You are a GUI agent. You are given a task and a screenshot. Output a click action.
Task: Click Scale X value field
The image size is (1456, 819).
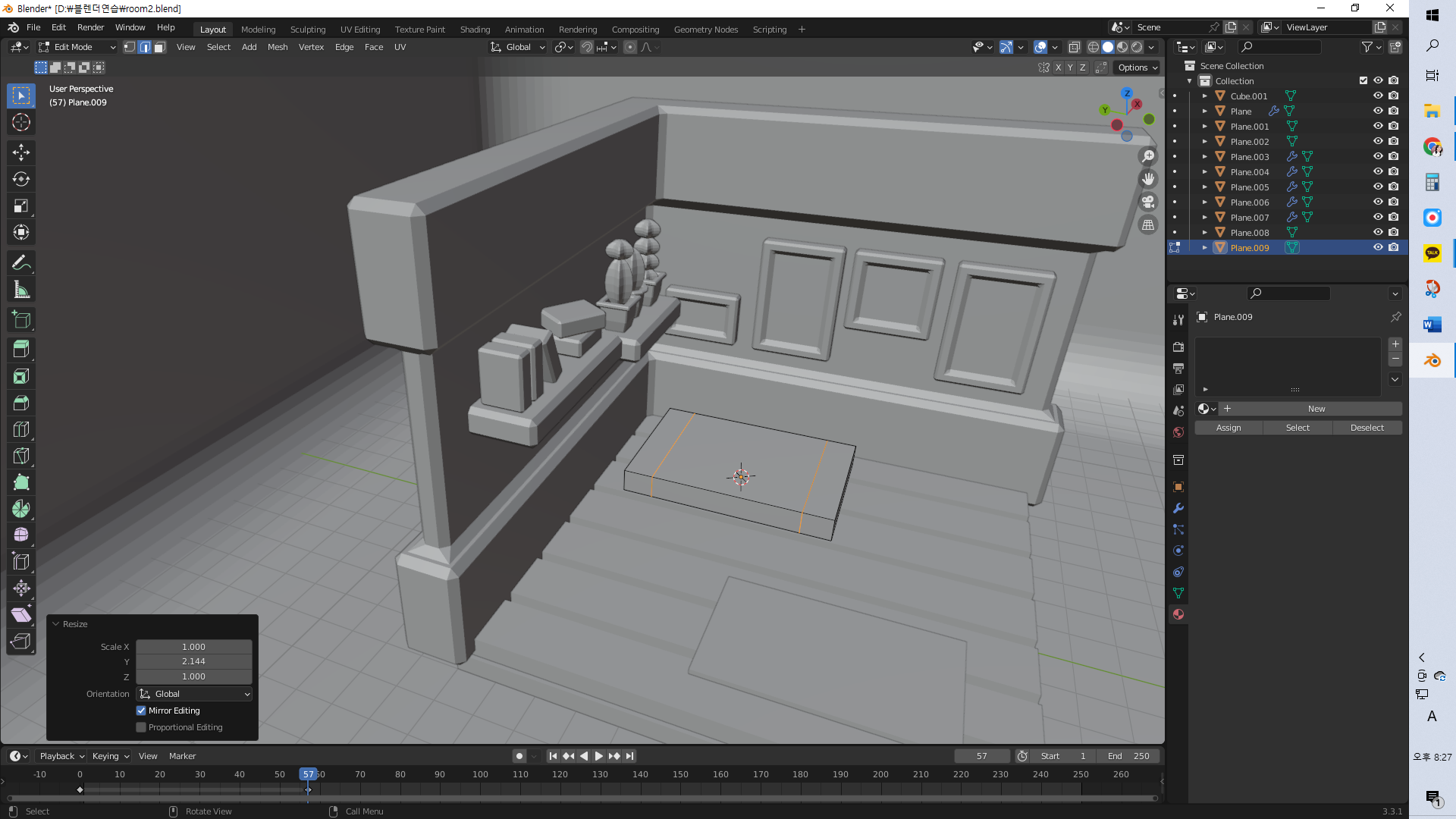pos(194,647)
